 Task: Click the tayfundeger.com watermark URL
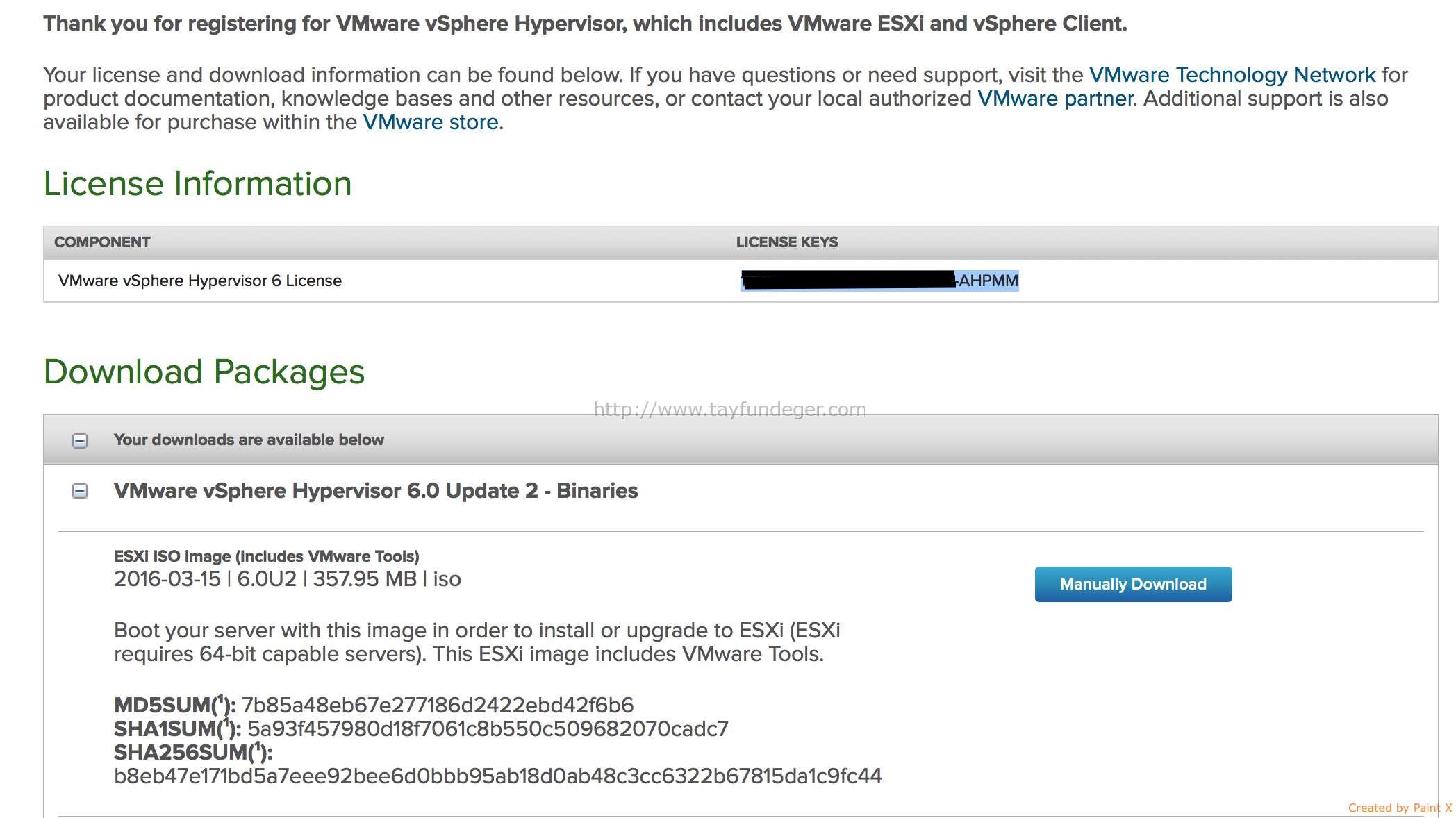[729, 409]
